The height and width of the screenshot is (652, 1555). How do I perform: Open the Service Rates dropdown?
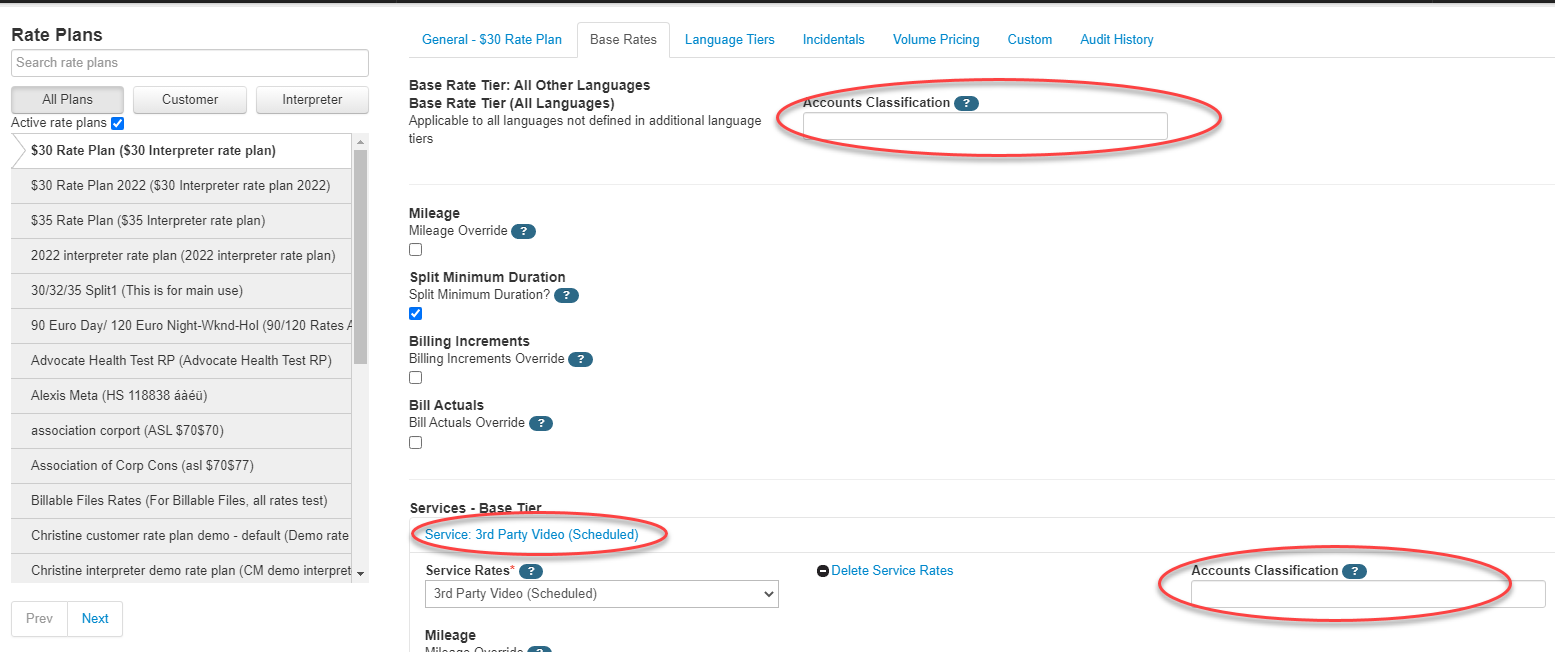[601, 593]
